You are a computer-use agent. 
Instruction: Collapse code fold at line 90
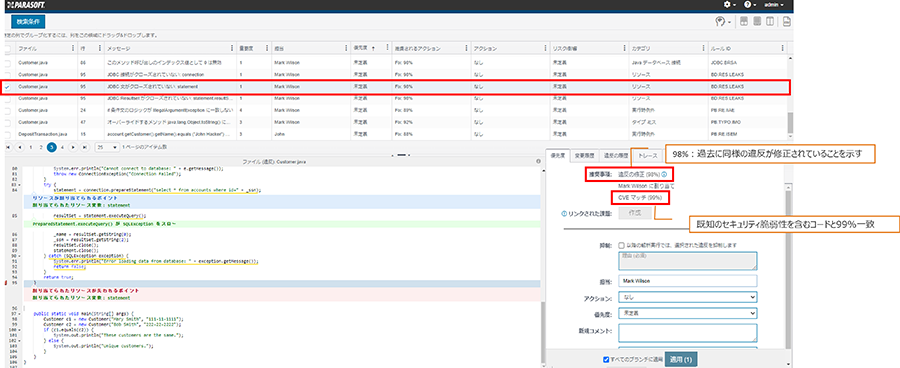coord(21,255)
